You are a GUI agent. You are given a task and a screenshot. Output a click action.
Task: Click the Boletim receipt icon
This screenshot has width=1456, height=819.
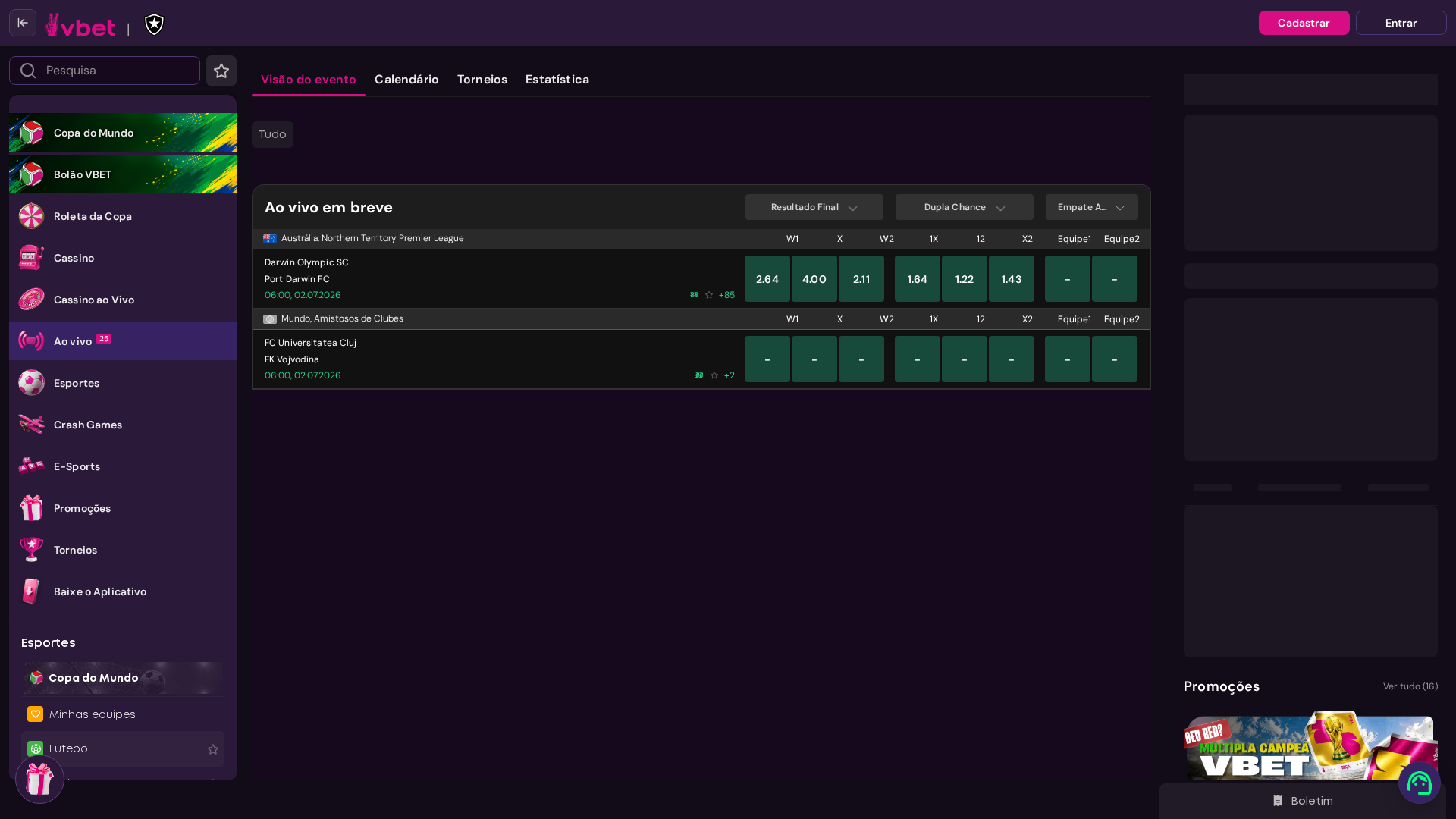point(1278,801)
